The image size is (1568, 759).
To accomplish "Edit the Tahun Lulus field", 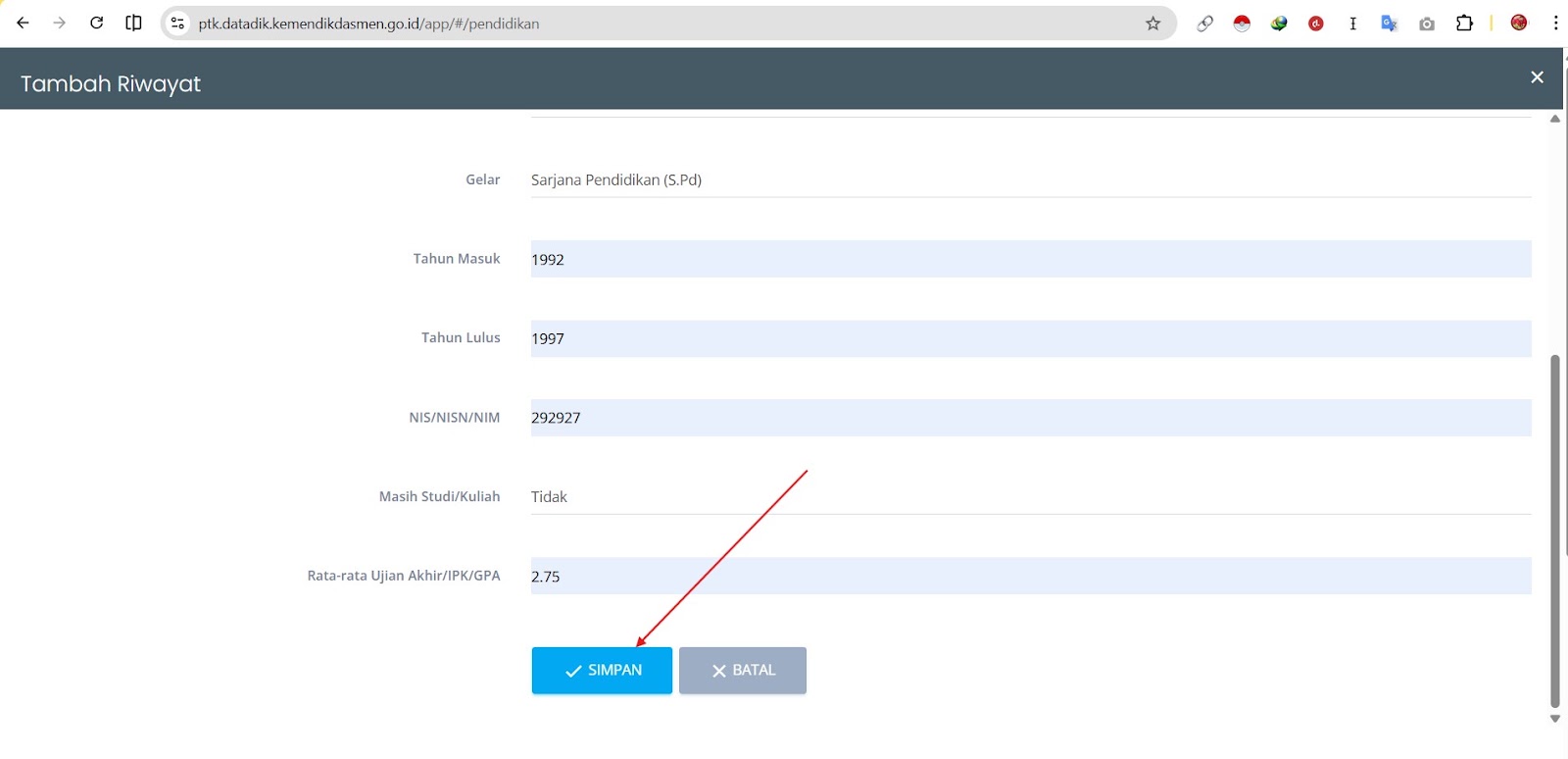I will [1031, 338].
